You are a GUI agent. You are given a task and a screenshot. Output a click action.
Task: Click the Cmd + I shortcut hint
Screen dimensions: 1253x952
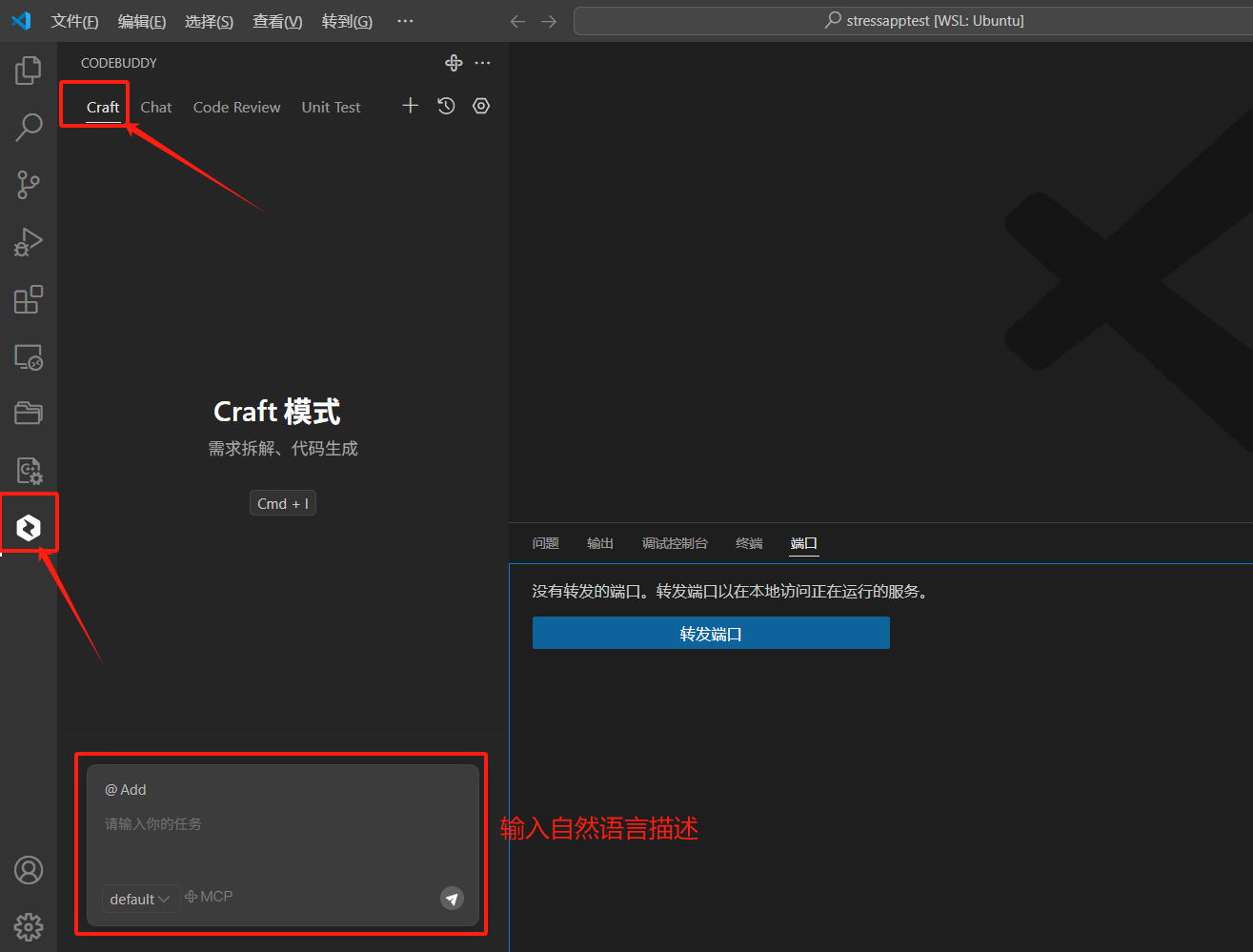pos(283,503)
